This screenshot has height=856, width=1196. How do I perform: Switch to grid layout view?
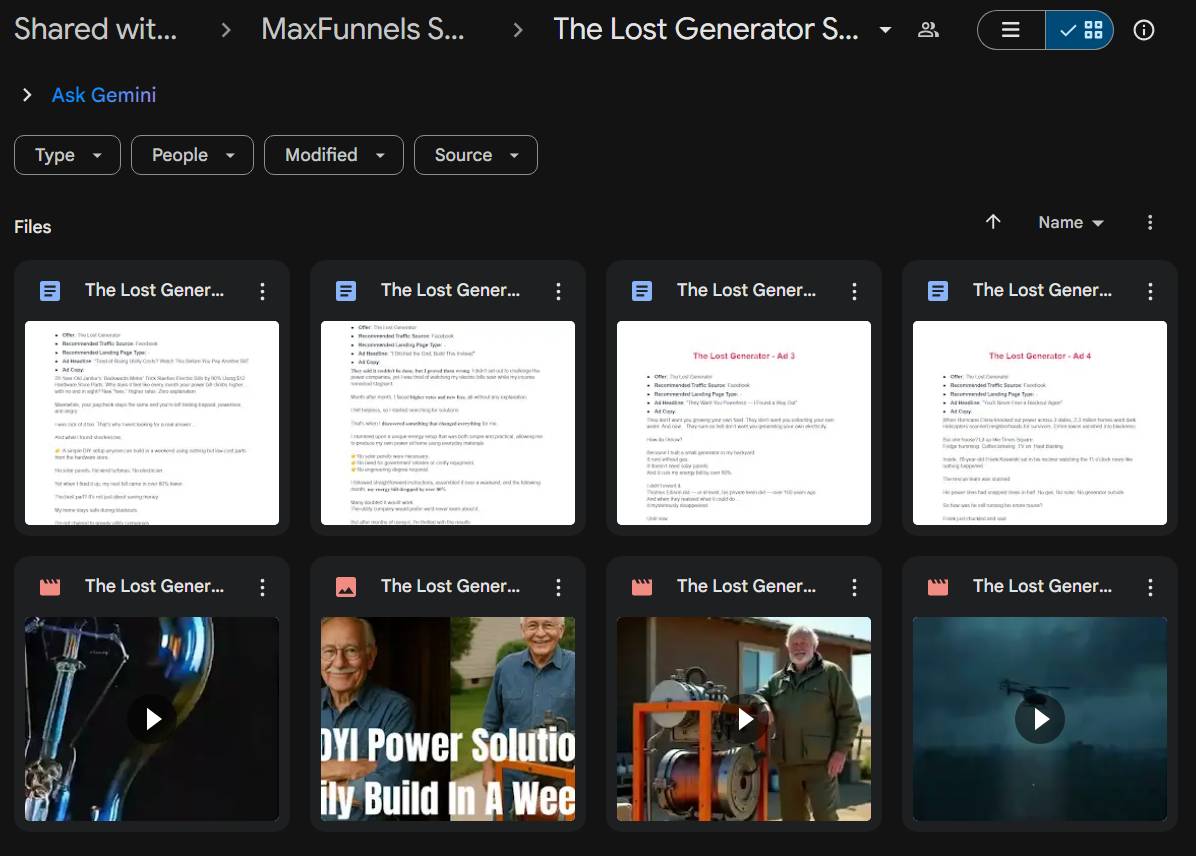1080,30
